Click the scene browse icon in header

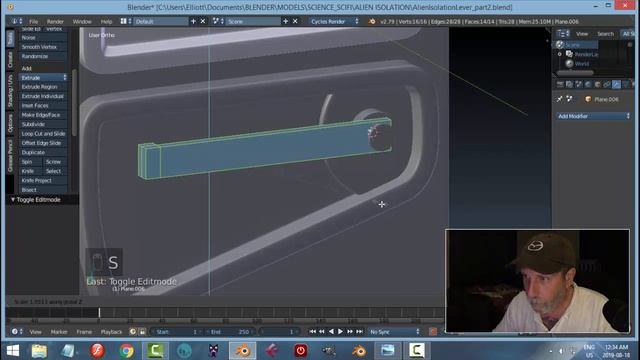218,21
